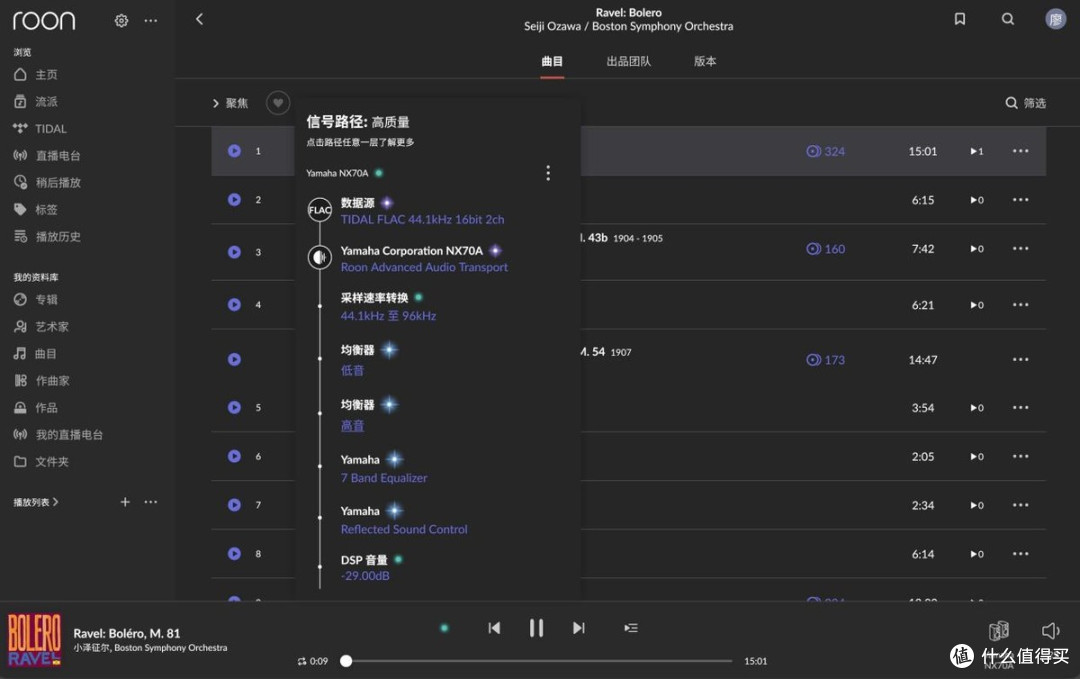
Task: Go to 主页 home in sidebar
Action: [x=36, y=74]
